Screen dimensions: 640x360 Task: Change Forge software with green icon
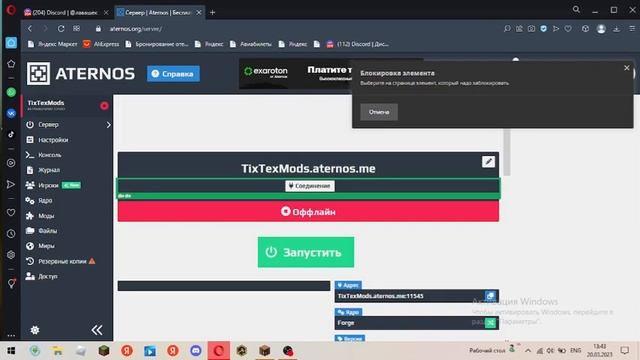click(490, 323)
